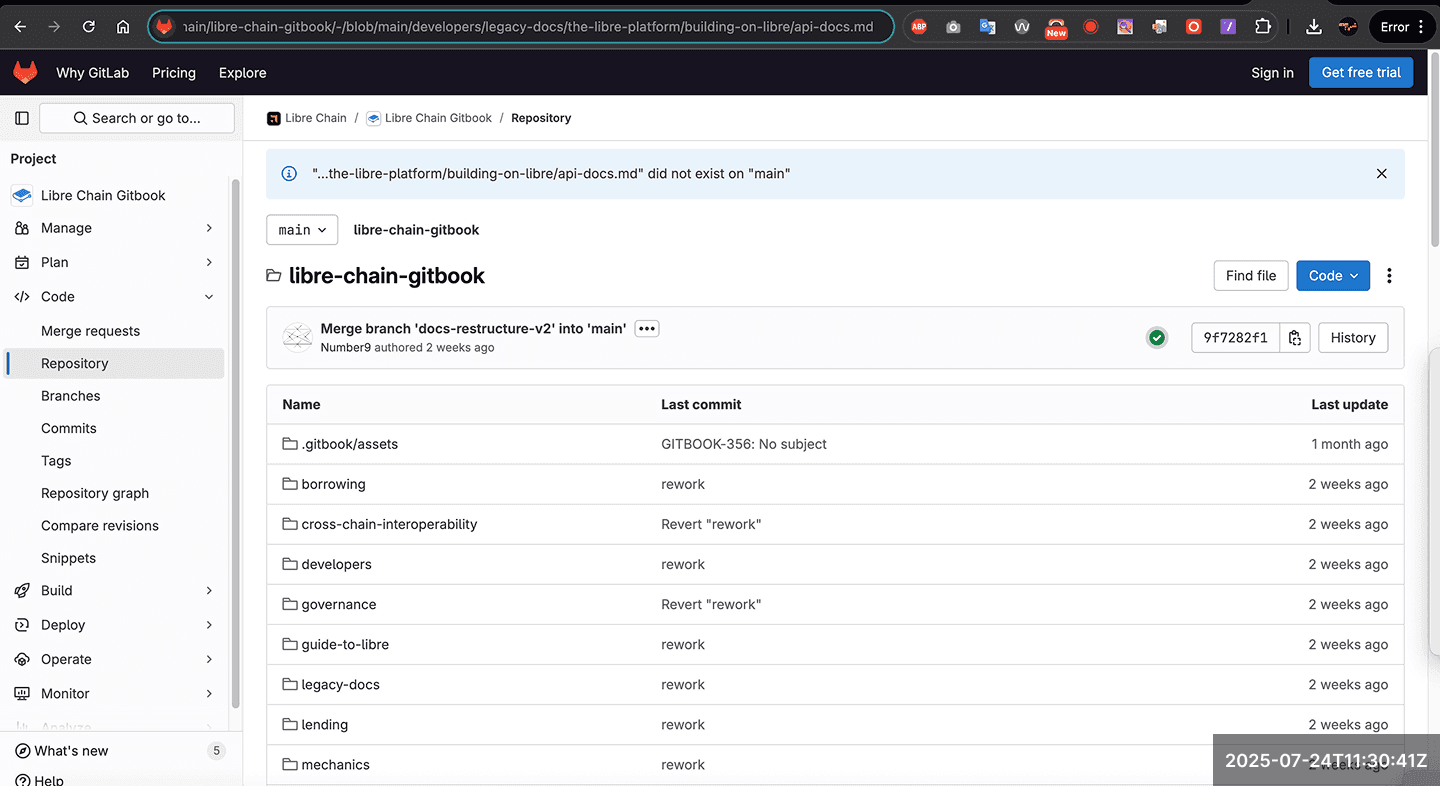
Task: Open the What's new announcements icon
Action: tap(22, 750)
